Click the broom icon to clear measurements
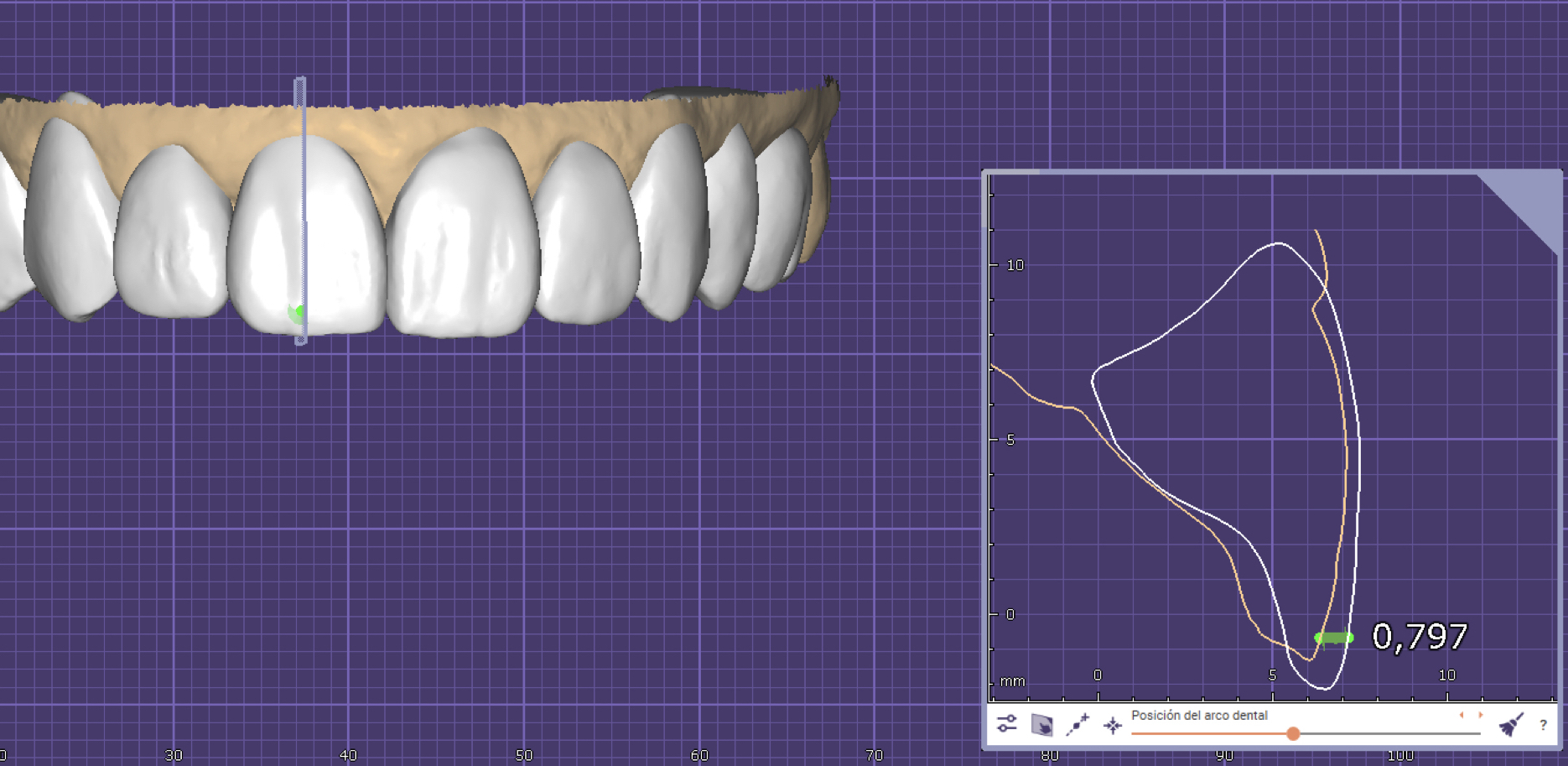This screenshot has height=766, width=1568. click(x=1510, y=724)
